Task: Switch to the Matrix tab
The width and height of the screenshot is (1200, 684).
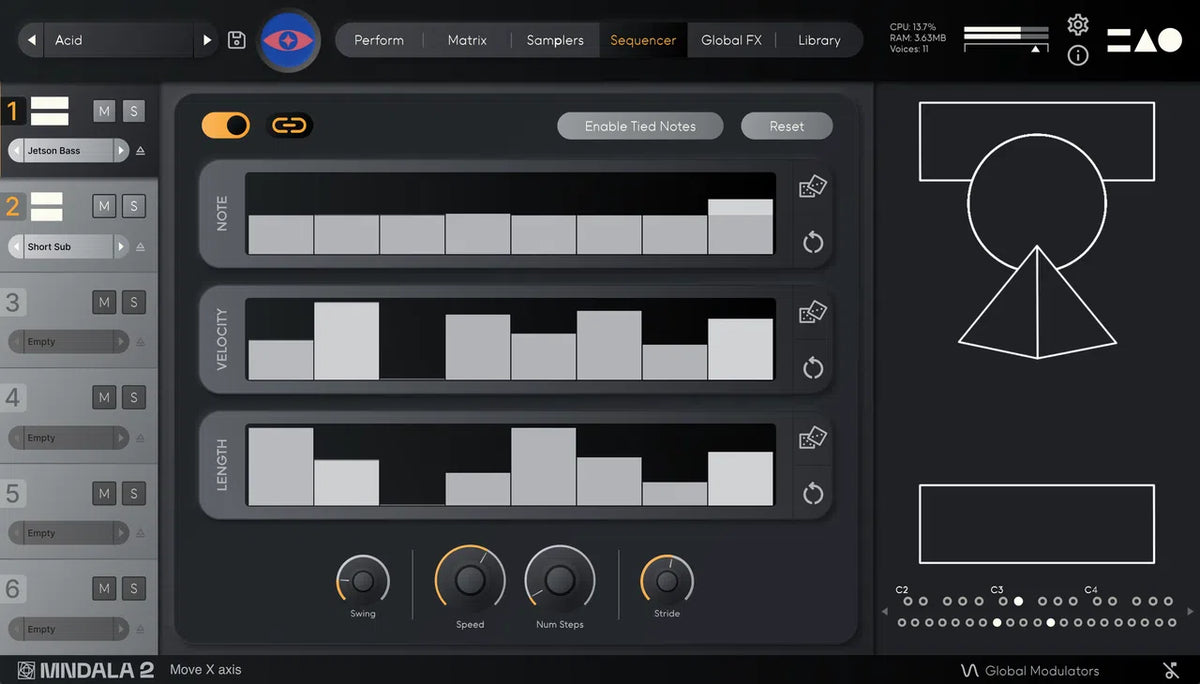Action: [467, 40]
